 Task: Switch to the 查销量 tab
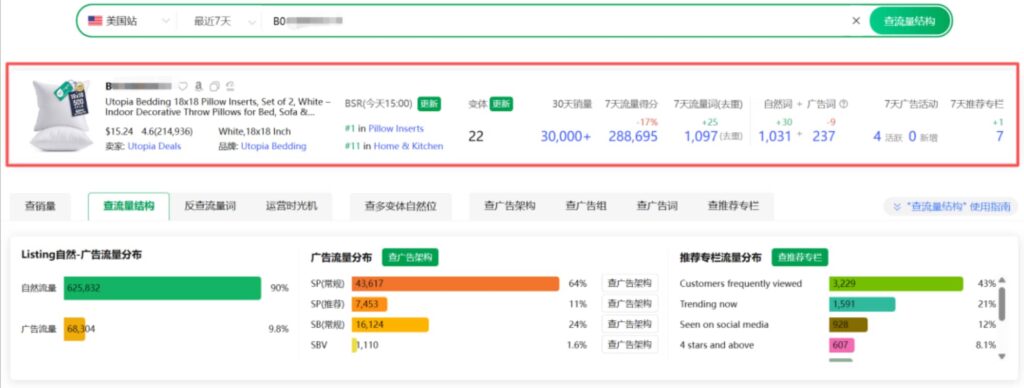click(x=40, y=206)
